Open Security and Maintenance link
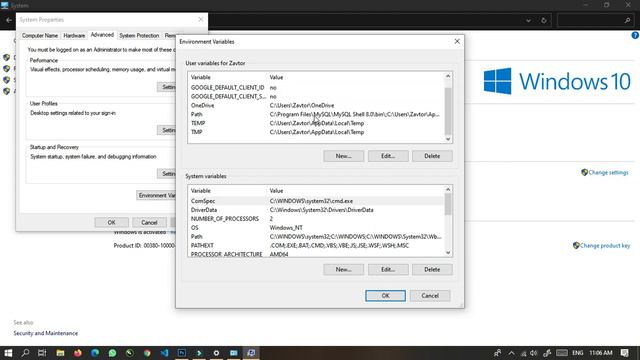Screen dimensions: 640x360 pyautogui.click(x=45, y=333)
